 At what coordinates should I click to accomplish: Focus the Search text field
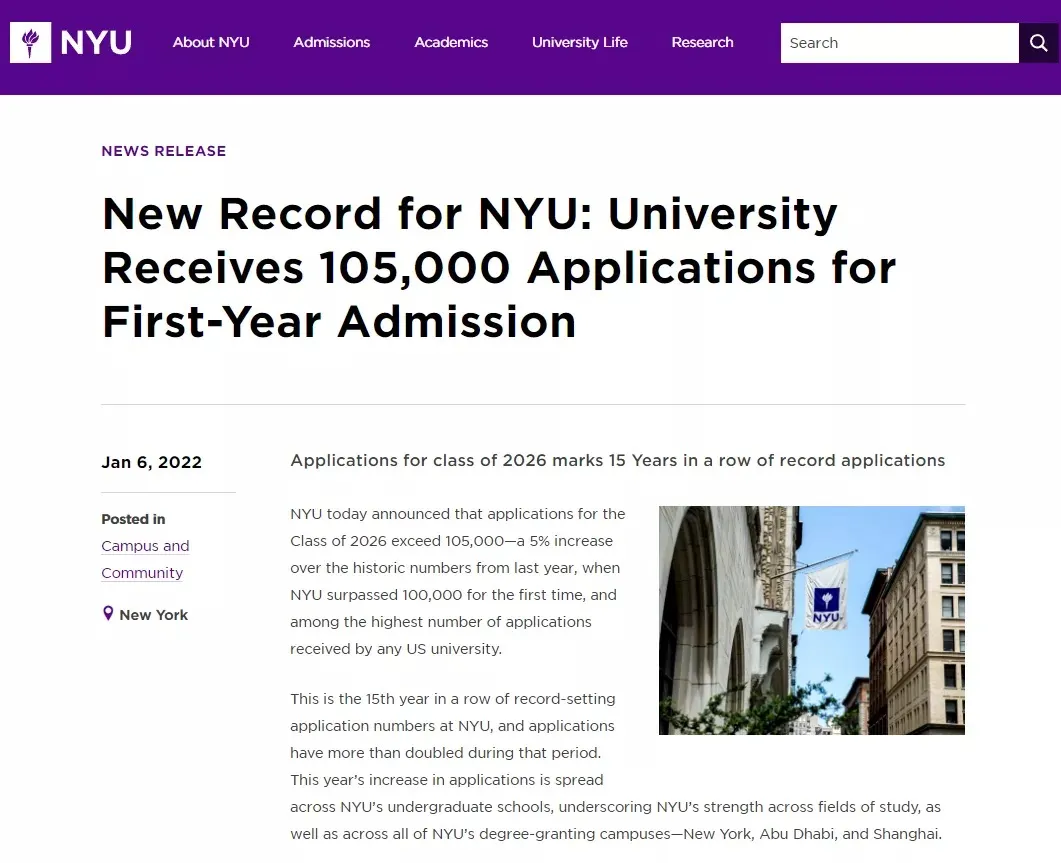pyautogui.click(x=898, y=43)
